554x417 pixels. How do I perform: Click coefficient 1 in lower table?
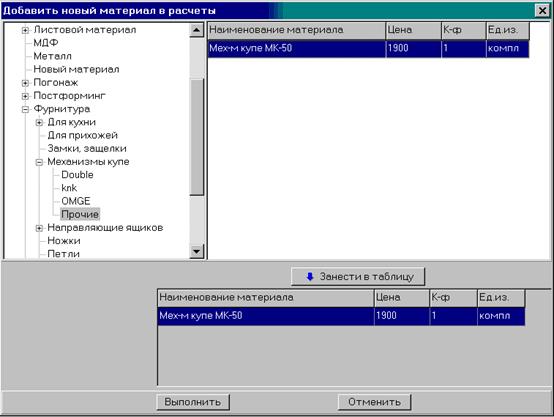click(x=454, y=316)
